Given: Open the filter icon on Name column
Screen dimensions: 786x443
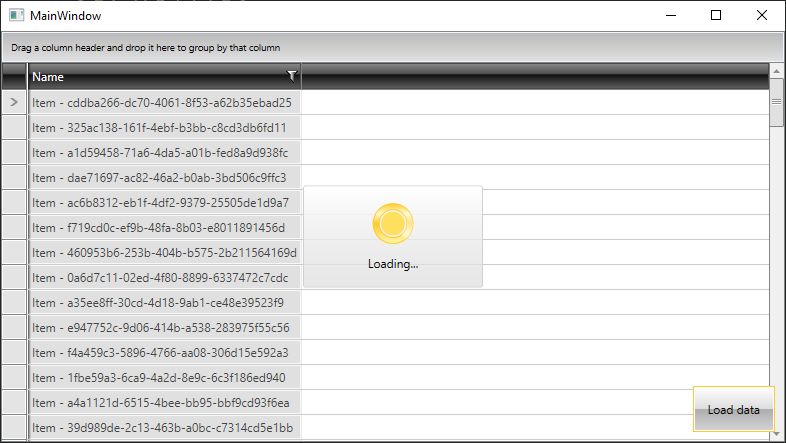Looking at the screenshot, I should [x=291, y=75].
